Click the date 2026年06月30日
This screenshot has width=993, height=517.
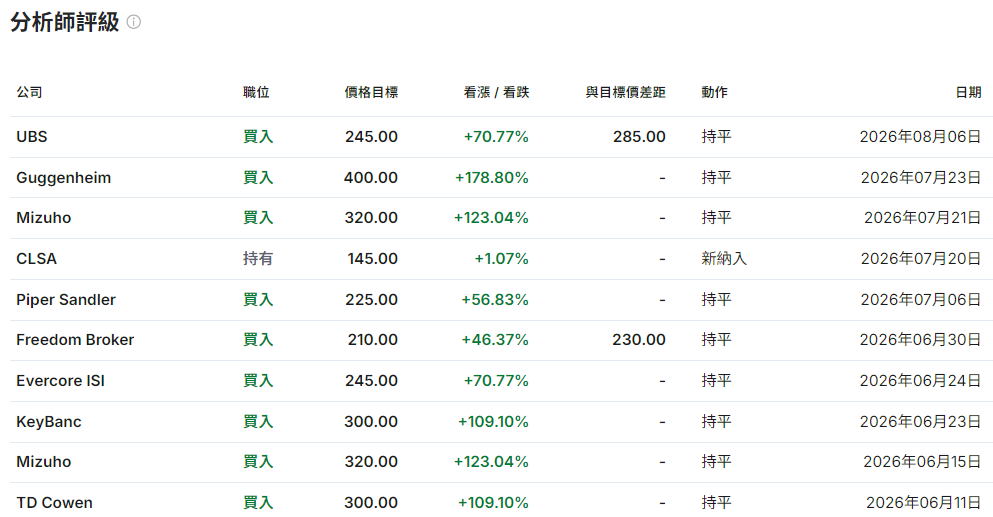coord(920,340)
